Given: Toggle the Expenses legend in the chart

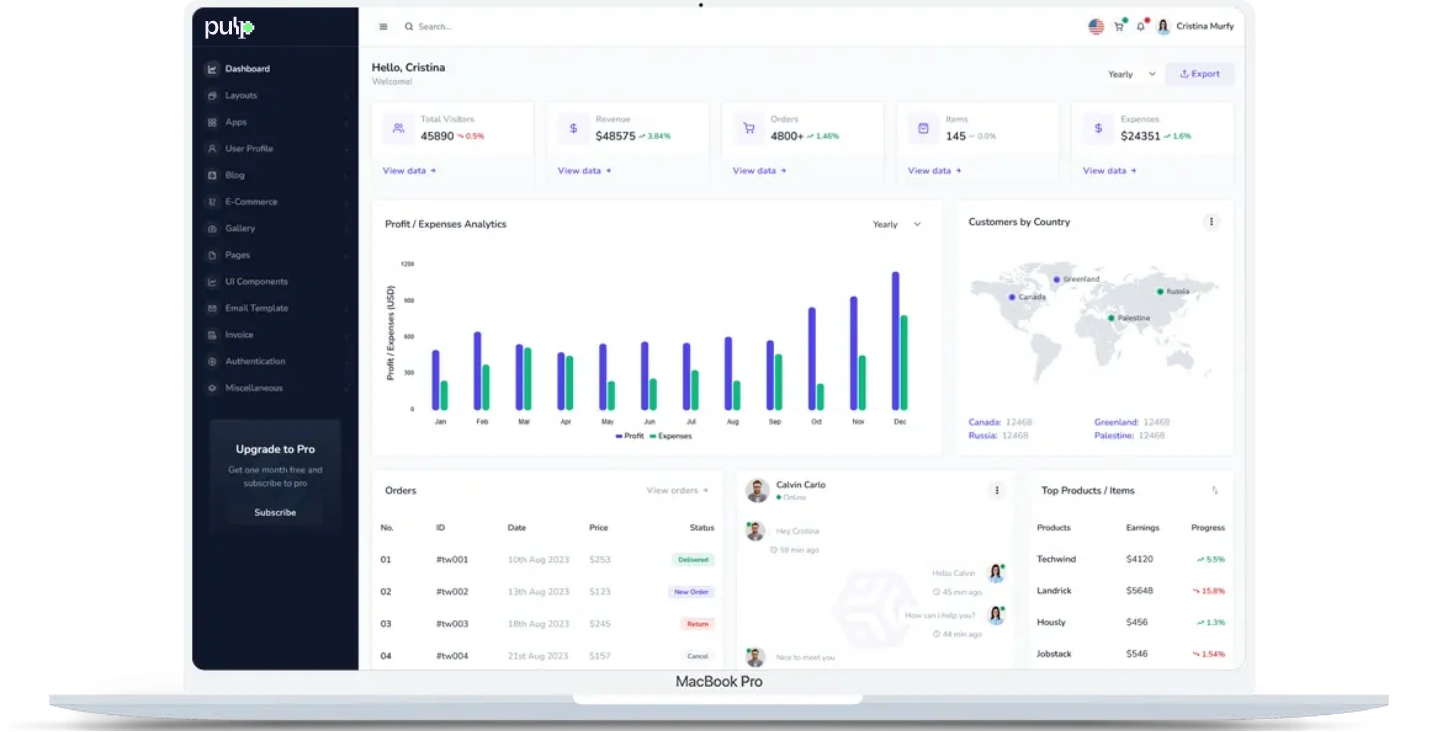Looking at the screenshot, I should pos(672,436).
